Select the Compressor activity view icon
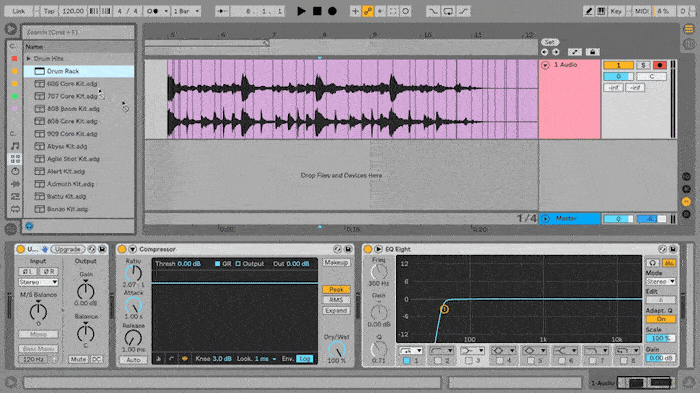700x393 pixels. click(184, 359)
